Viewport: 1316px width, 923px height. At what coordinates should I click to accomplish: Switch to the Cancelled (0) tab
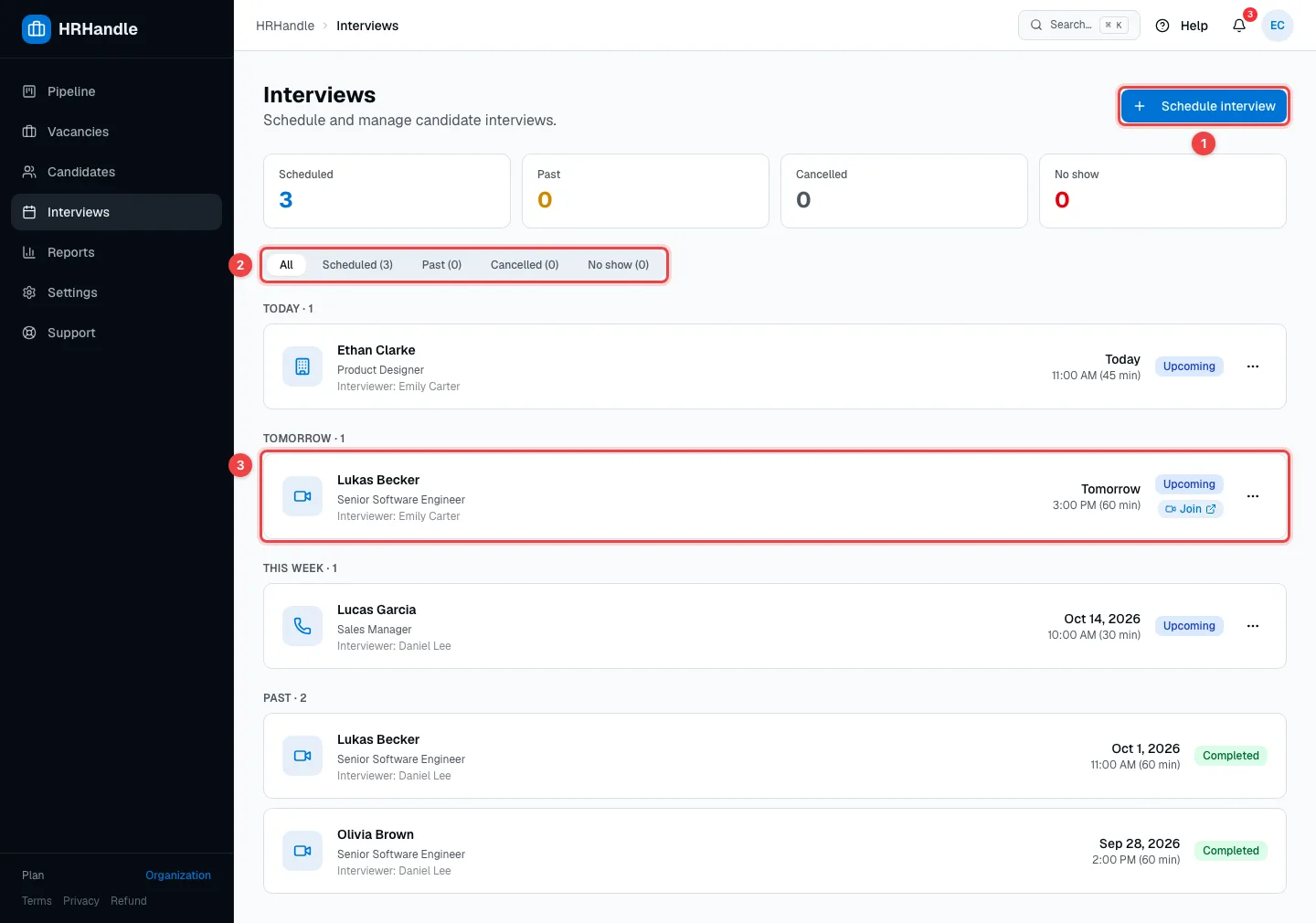525,265
